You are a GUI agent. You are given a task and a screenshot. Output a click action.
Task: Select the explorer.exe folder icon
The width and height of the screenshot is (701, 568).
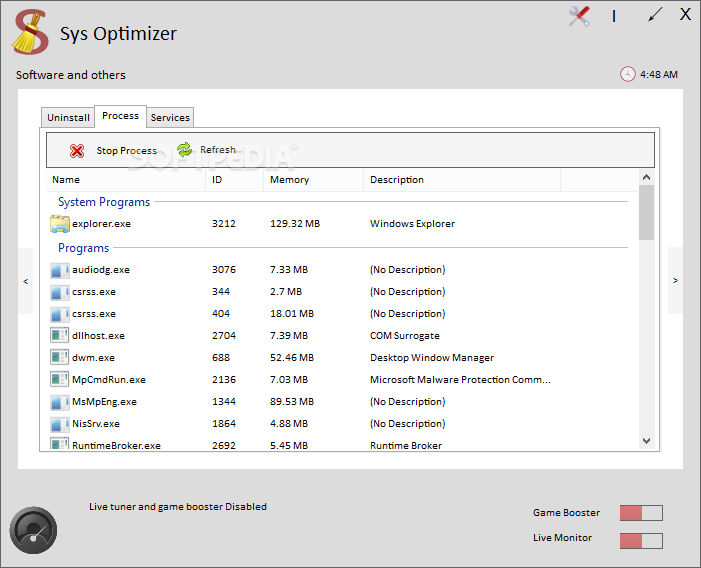59,224
